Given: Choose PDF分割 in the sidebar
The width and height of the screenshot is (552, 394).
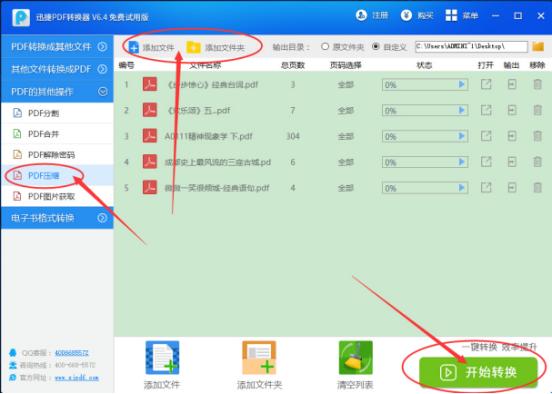Looking at the screenshot, I should (x=57, y=113).
